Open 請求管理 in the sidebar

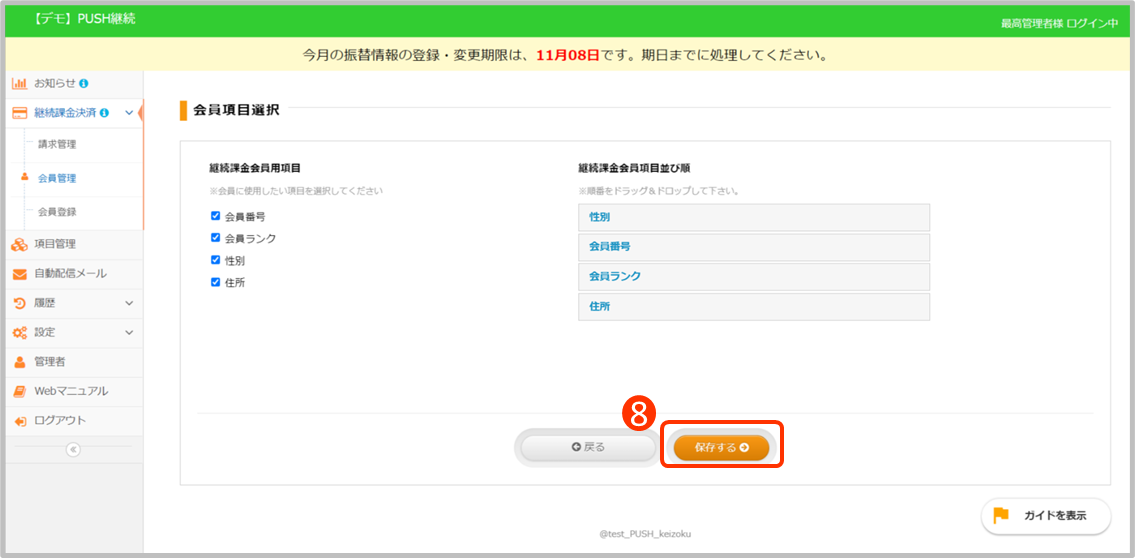(57, 144)
